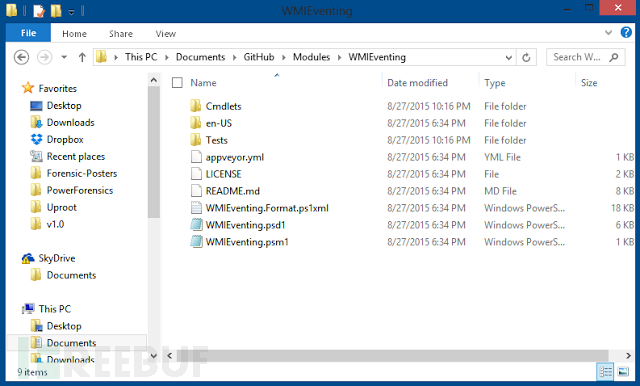Open the Help question mark icon
Image resolution: width=640 pixels, height=386 pixels.
[x=626, y=32]
